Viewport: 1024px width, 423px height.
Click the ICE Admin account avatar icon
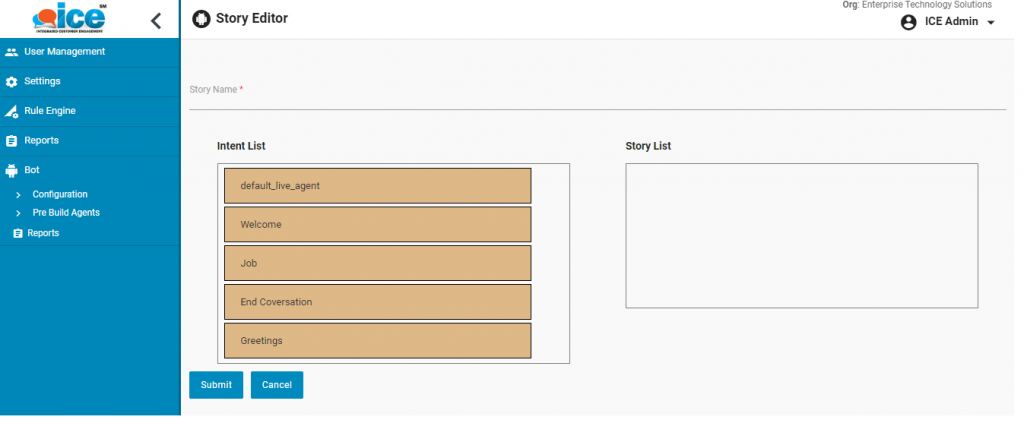(x=908, y=22)
